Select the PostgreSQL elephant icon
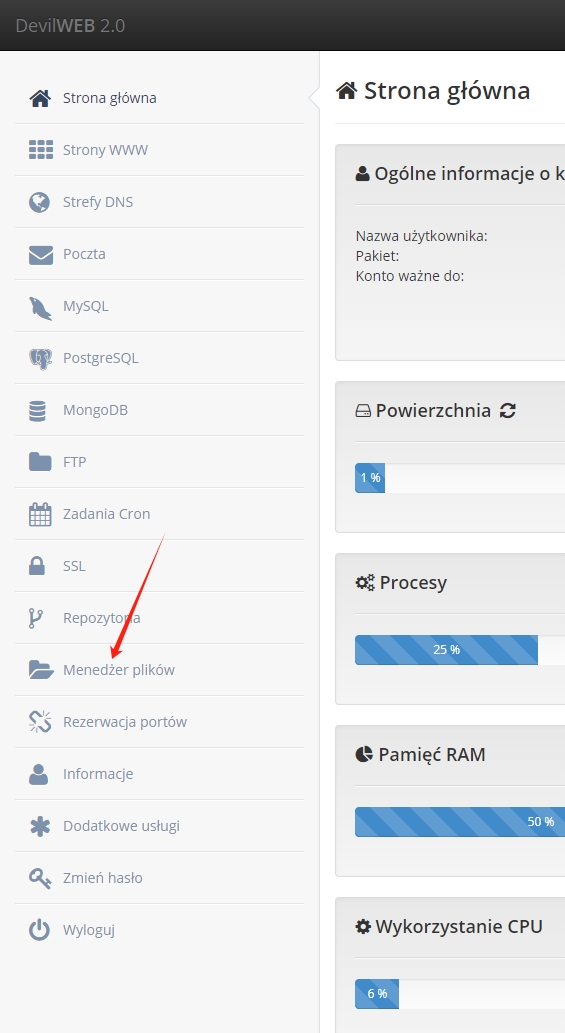Viewport: 565px width, 1033px height. (x=40, y=358)
